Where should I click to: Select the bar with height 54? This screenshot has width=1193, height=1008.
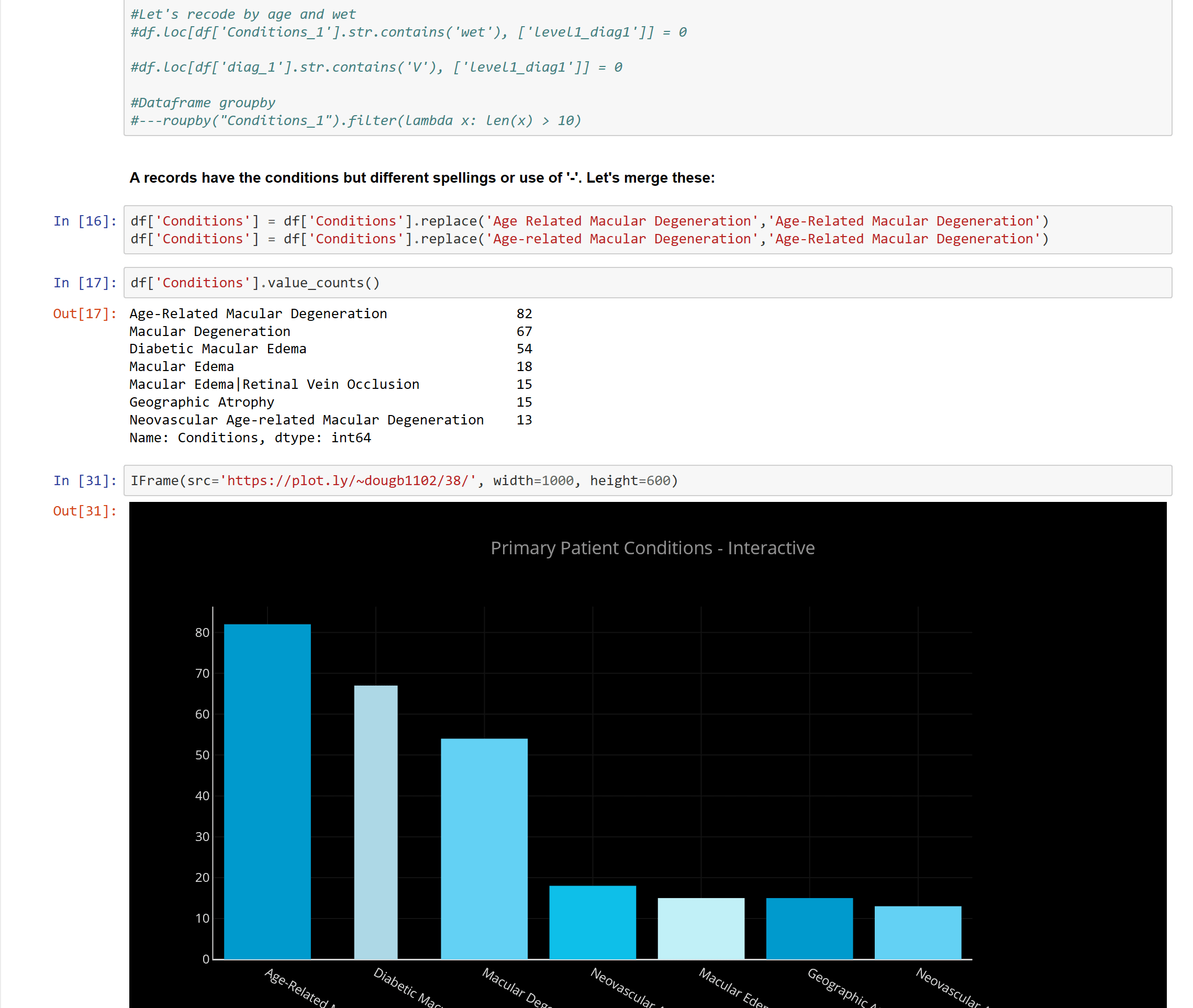coord(484,848)
